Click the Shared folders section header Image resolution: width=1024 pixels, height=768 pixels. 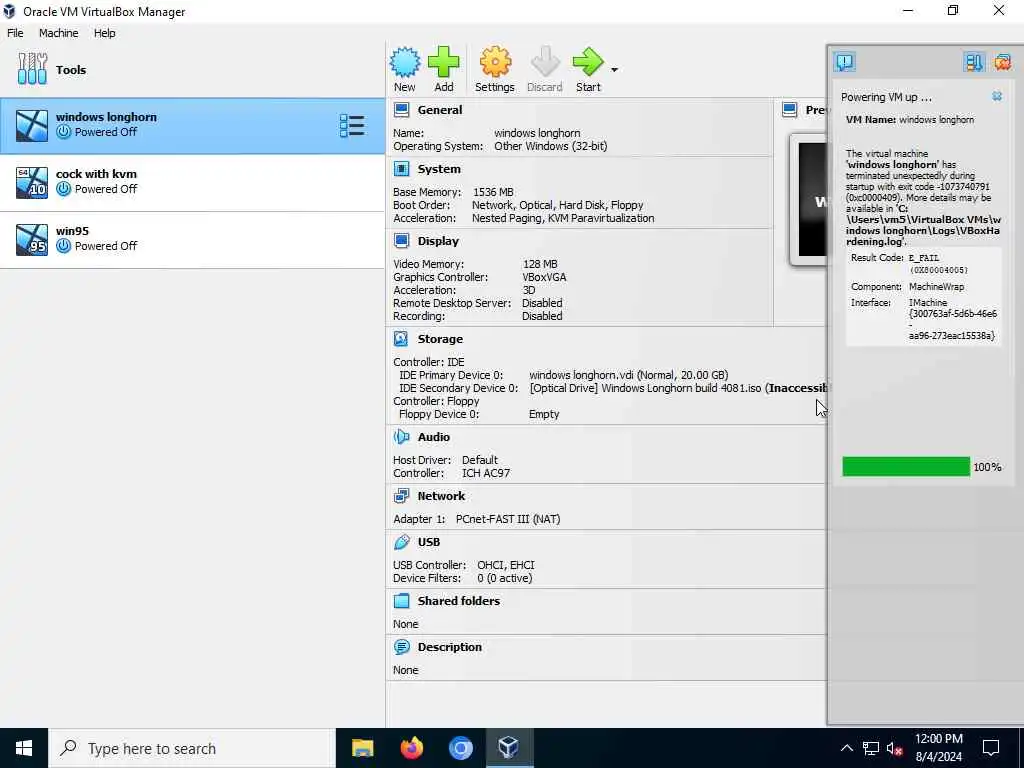click(458, 600)
